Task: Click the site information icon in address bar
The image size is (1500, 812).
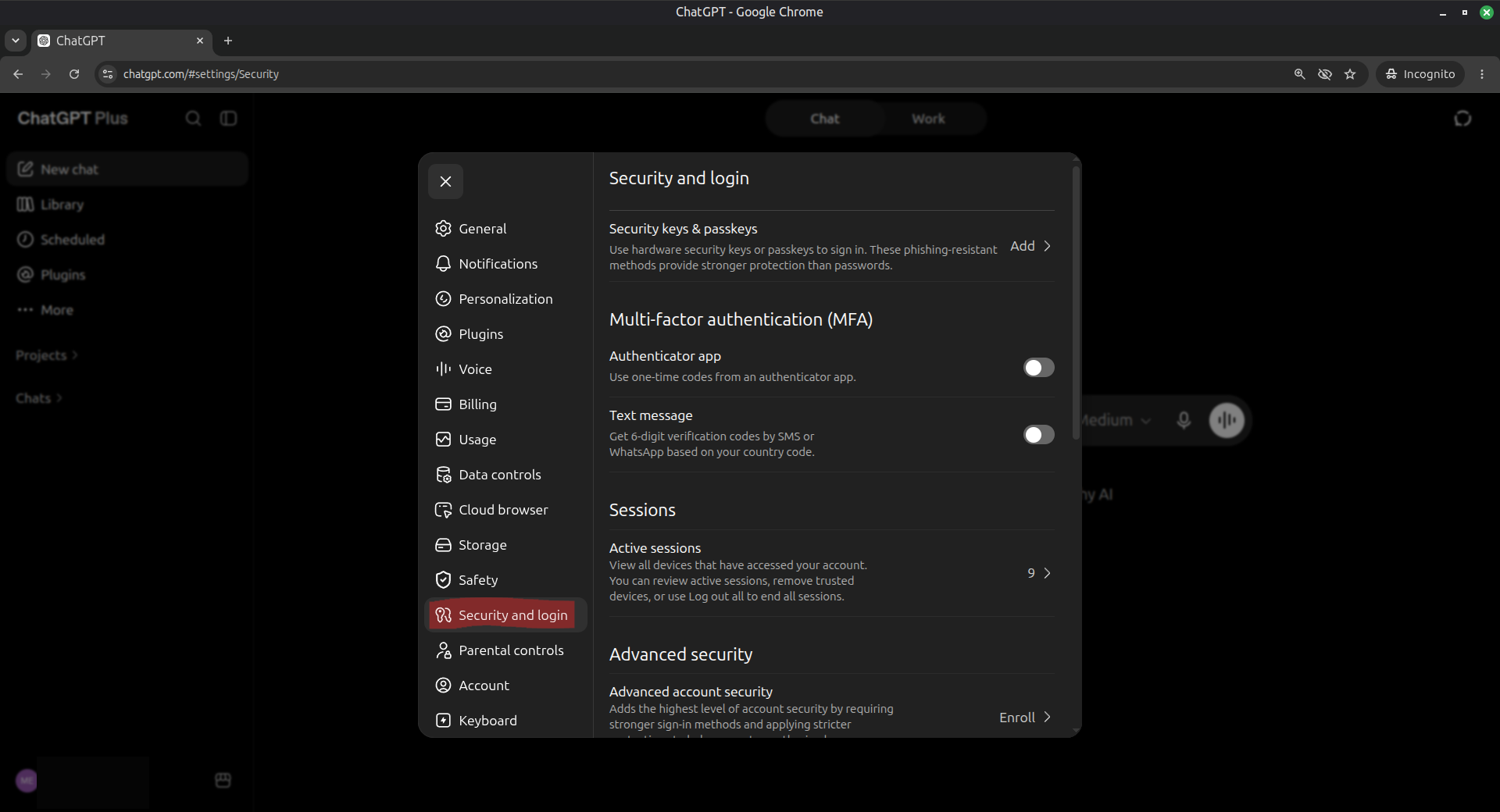Action: pos(108,74)
